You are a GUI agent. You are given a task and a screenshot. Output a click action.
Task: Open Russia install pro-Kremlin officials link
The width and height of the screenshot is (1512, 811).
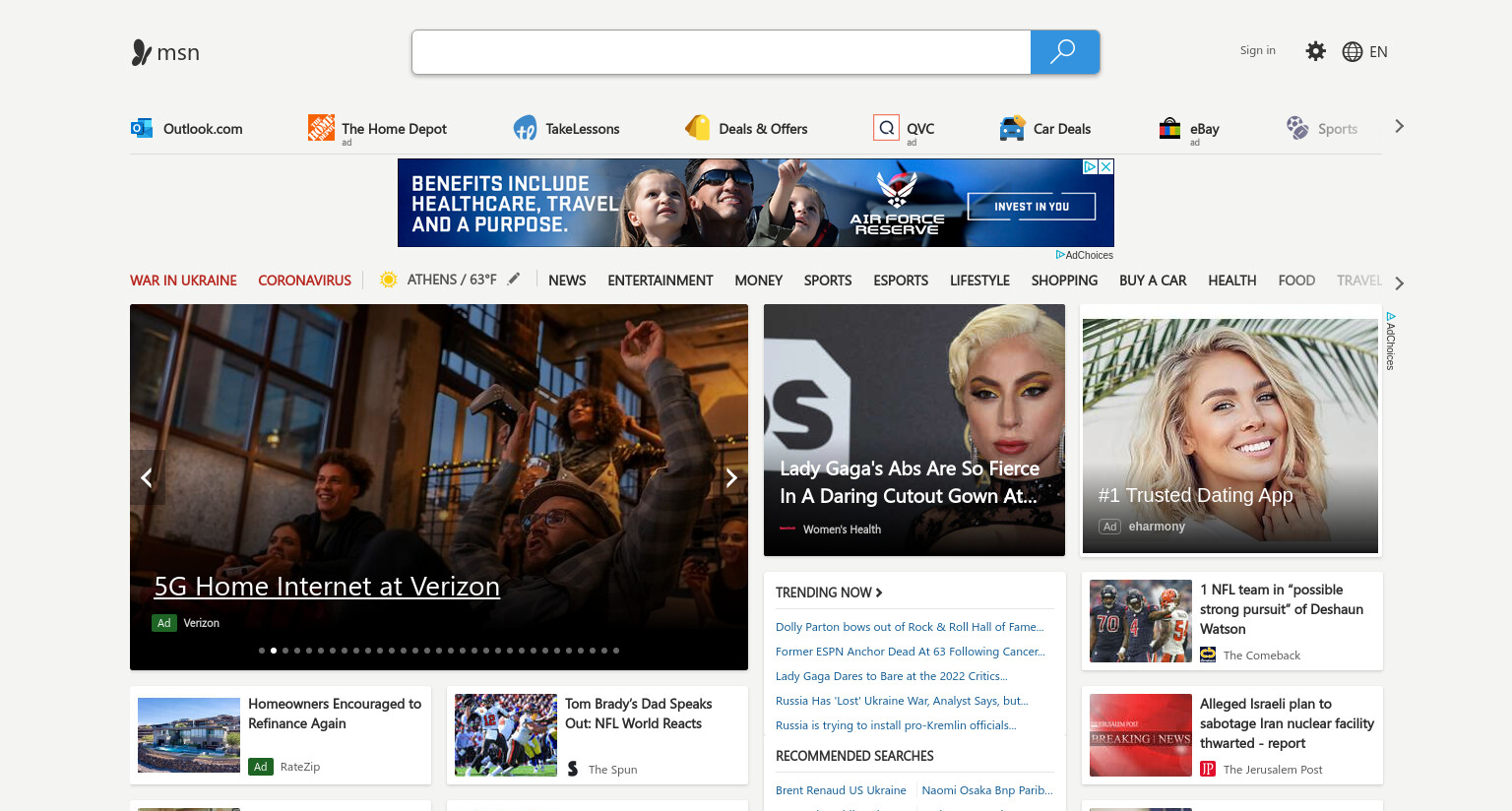(896, 725)
